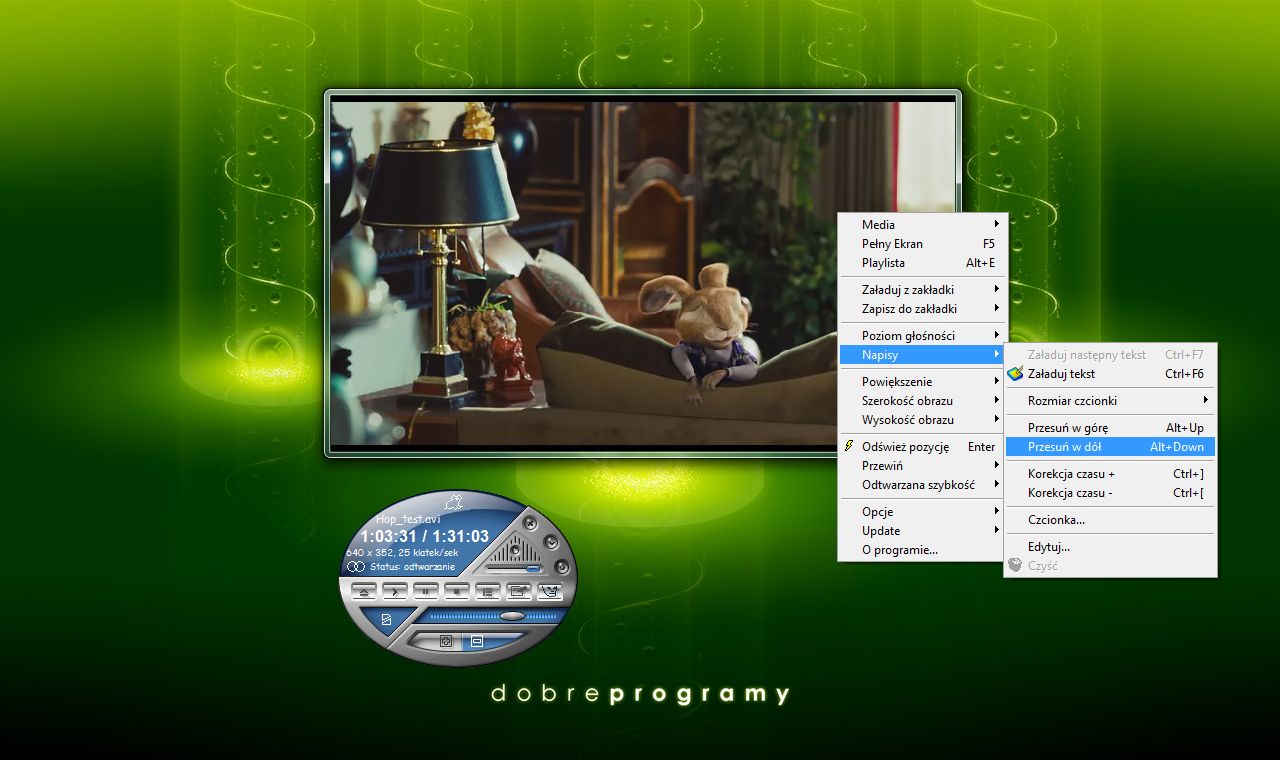Image resolution: width=1280 pixels, height=760 pixels.
Task: Select Załaduj tekst in Napisy submenu
Action: point(1110,373)
